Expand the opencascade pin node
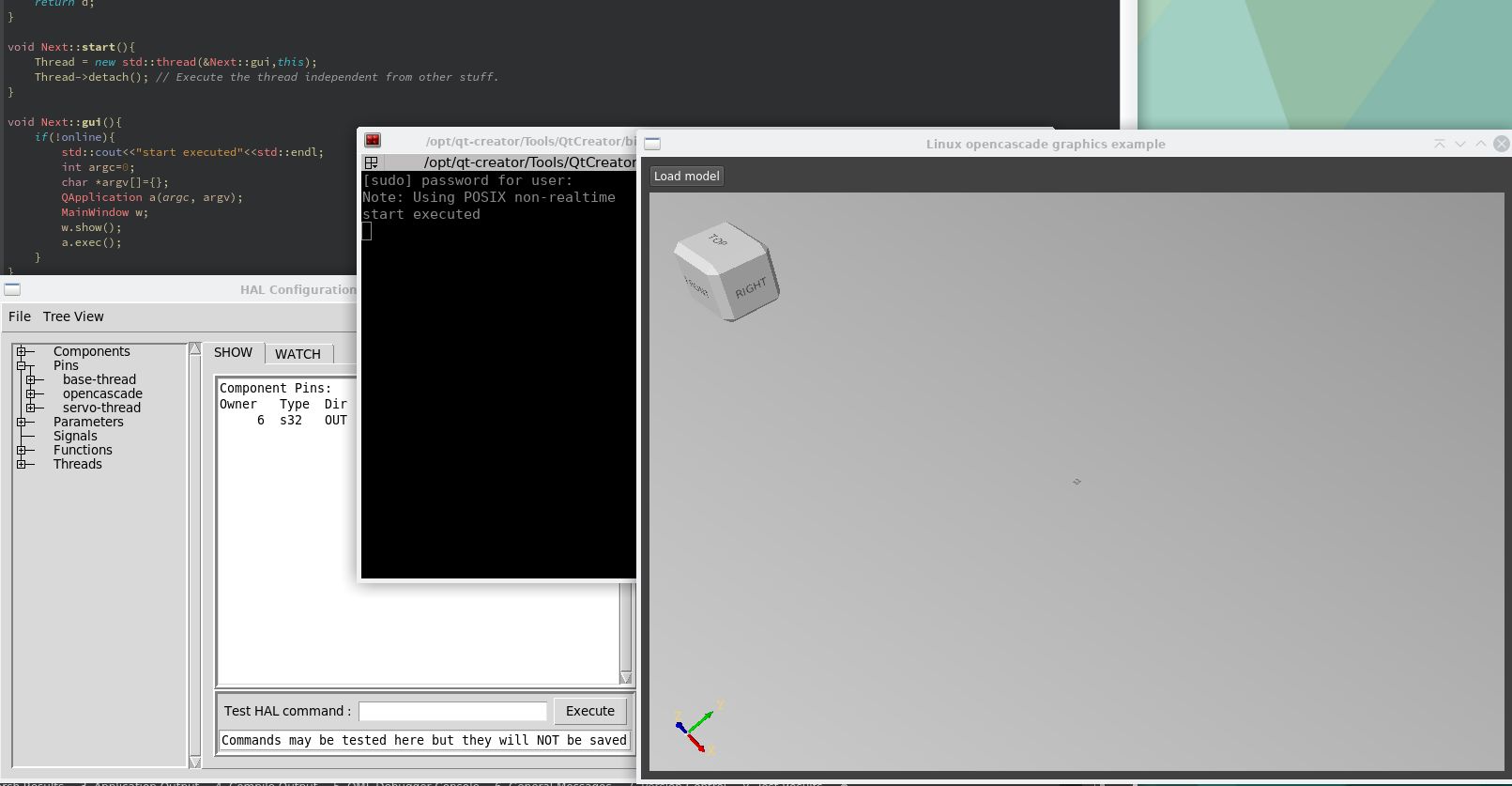This screenshot has height=786, width=1512. (x=31, y=394)
